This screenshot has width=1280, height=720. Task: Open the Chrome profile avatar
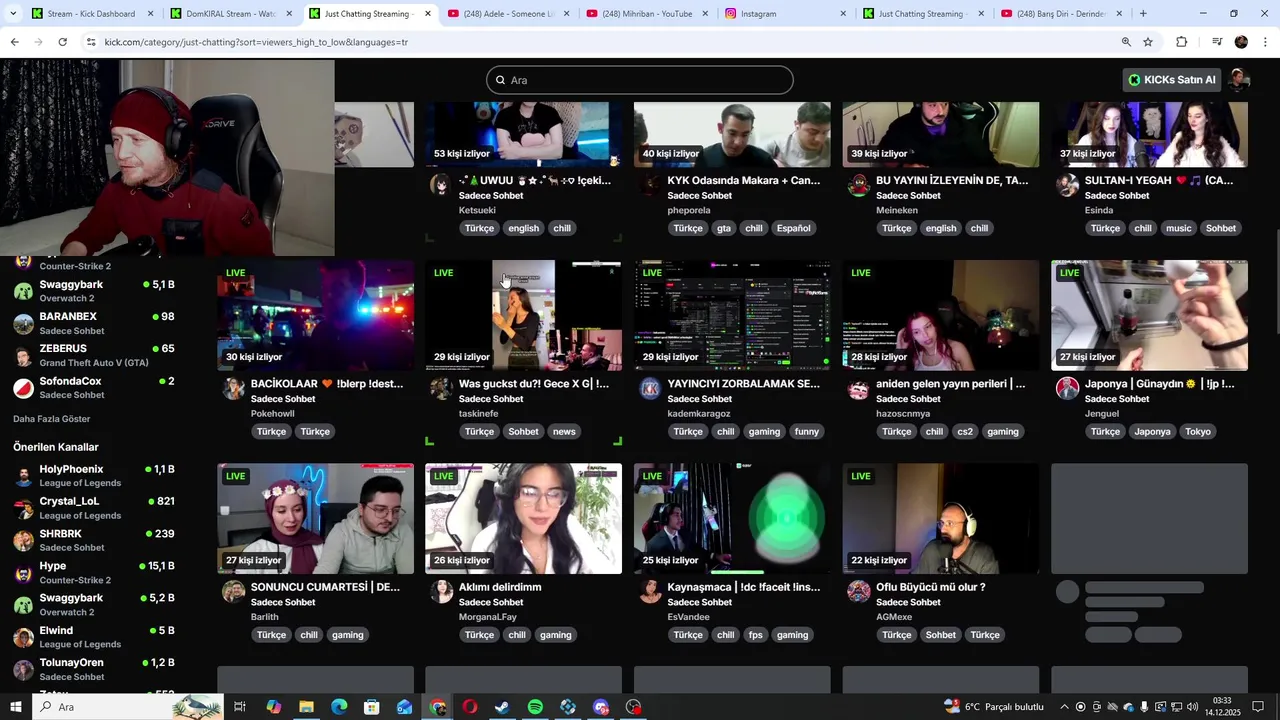[x=1241, y=42]
